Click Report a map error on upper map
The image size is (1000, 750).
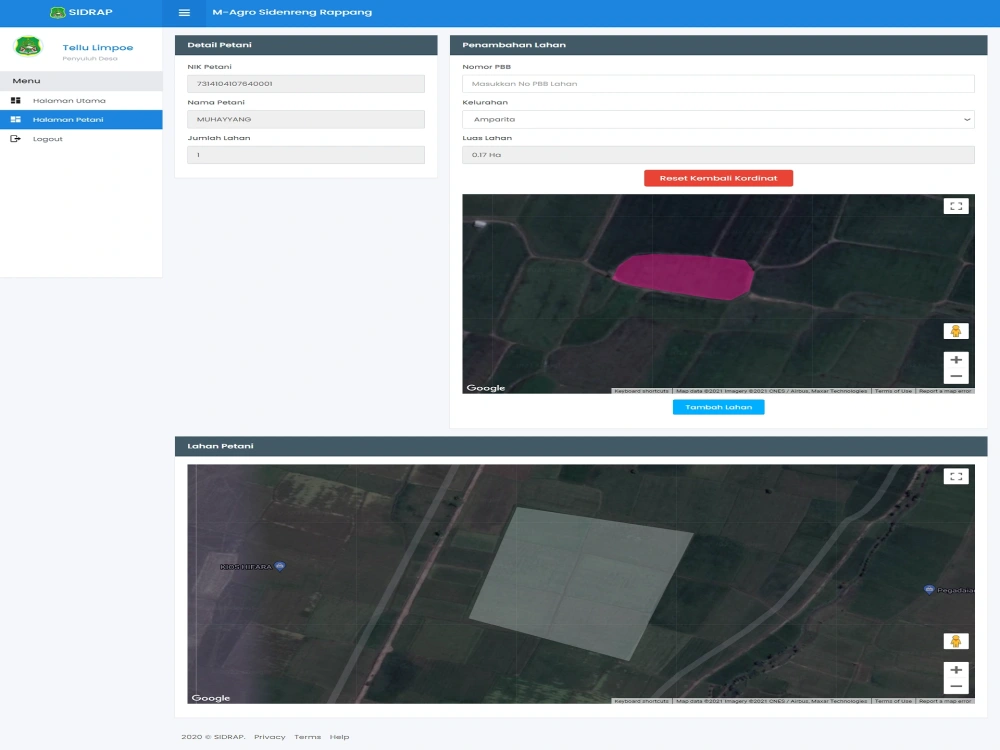(x=945, y=391)
